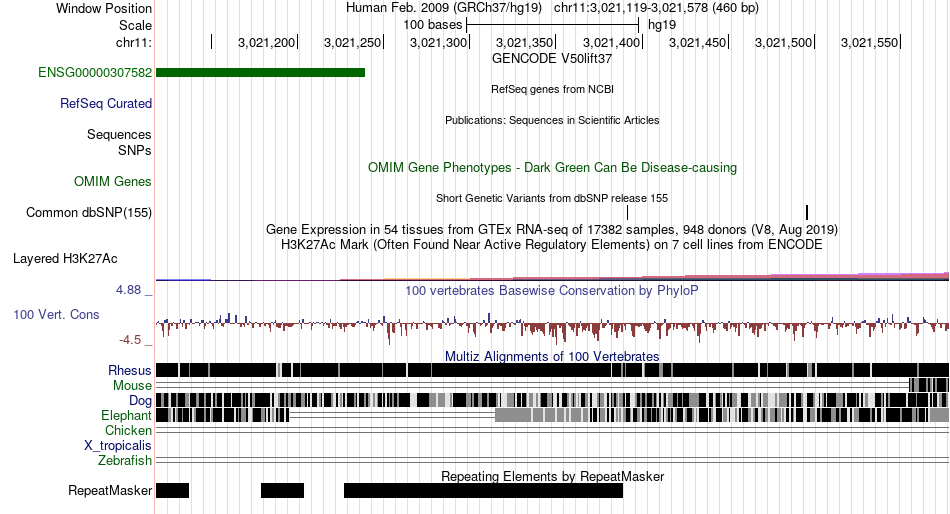Click the GTEx Gene Expression track title

552,230
